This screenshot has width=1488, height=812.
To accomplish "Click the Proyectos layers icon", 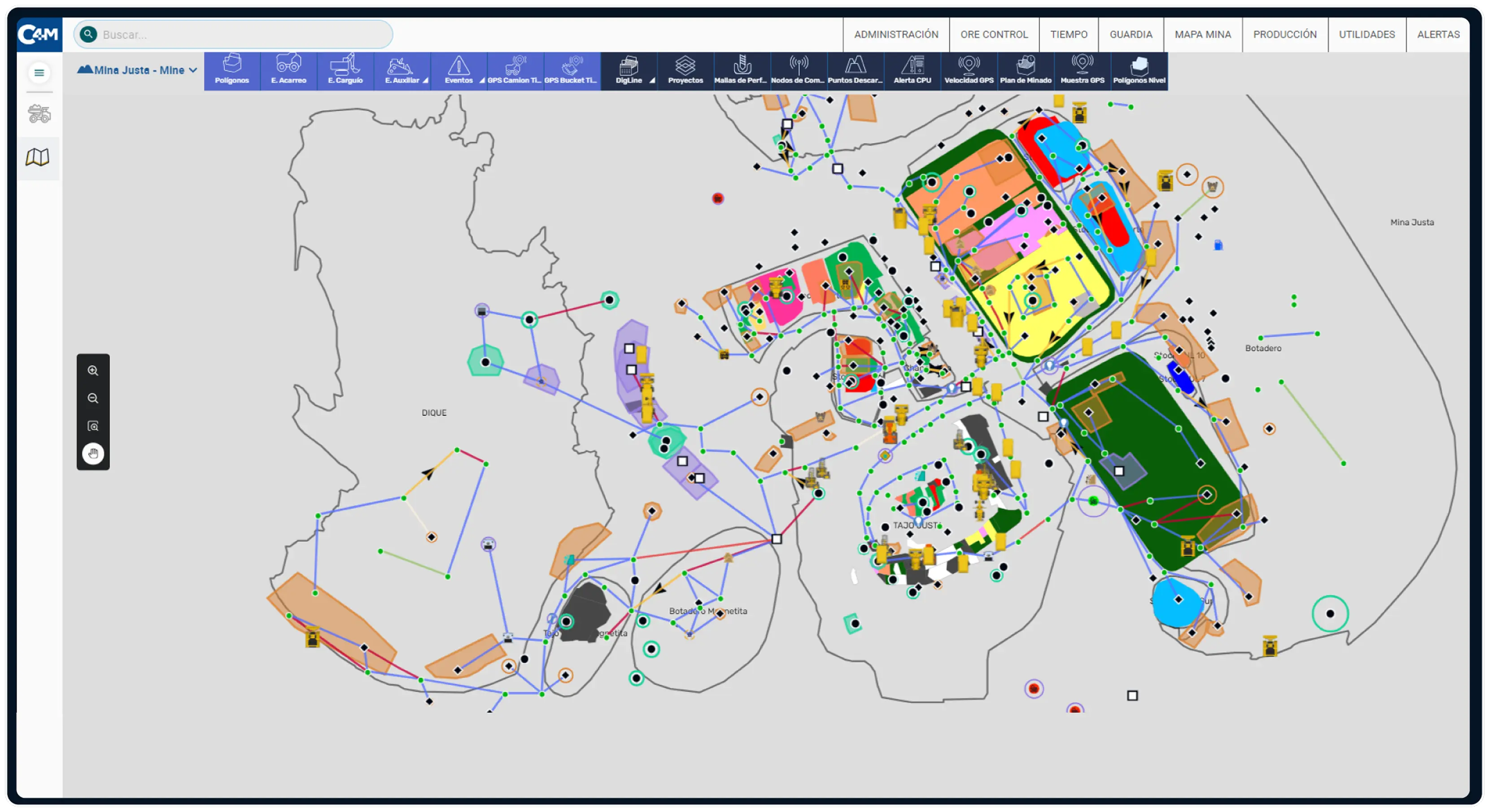I will 685,65.
